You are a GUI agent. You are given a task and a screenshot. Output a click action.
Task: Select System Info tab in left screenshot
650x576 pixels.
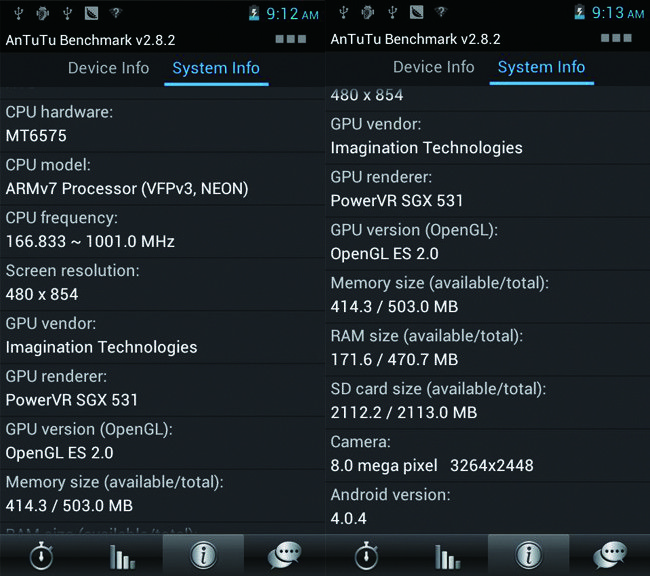(216, 68)
